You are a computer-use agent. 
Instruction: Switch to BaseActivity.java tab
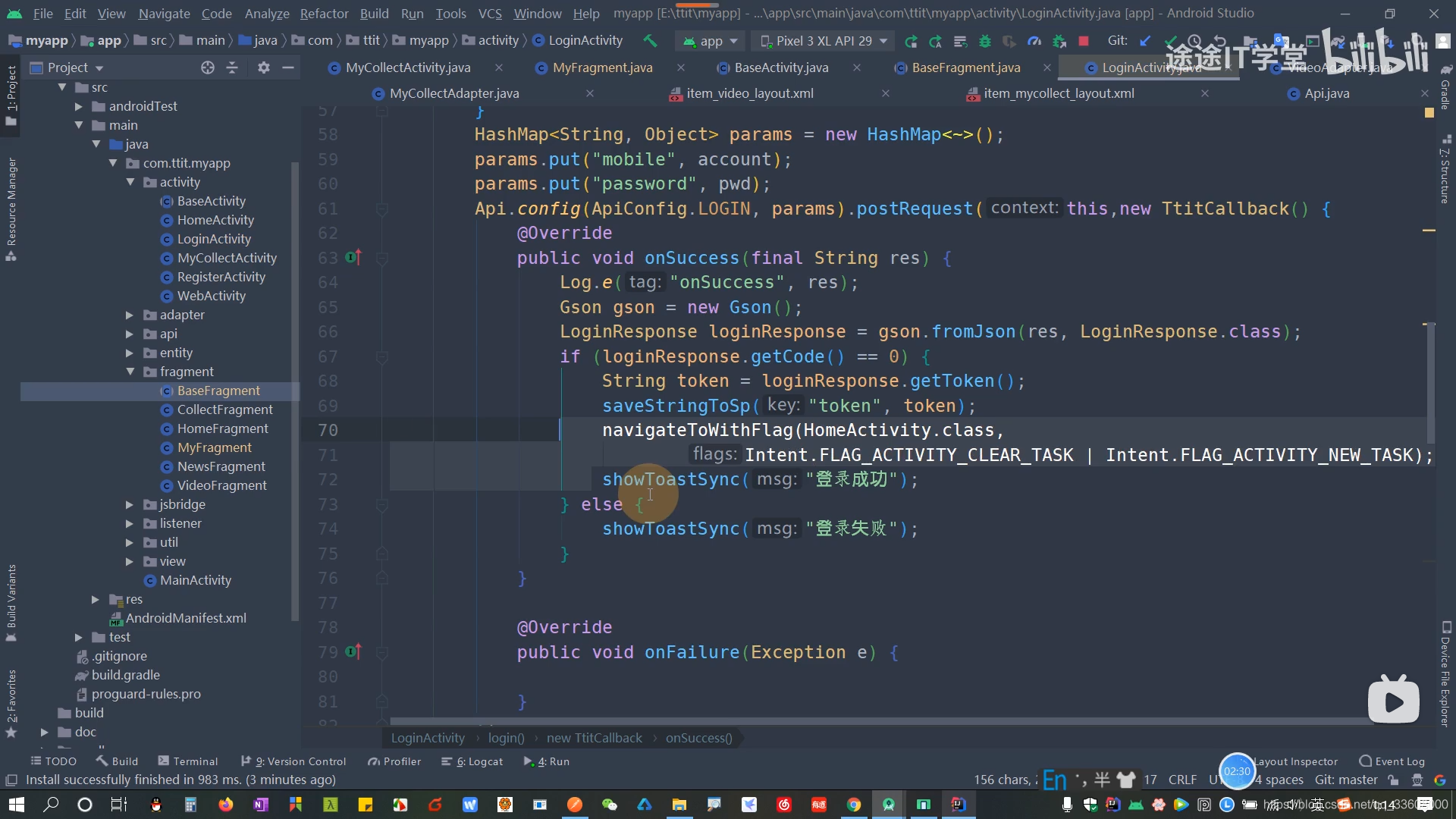pyautogui.click(x=781, y=67)
